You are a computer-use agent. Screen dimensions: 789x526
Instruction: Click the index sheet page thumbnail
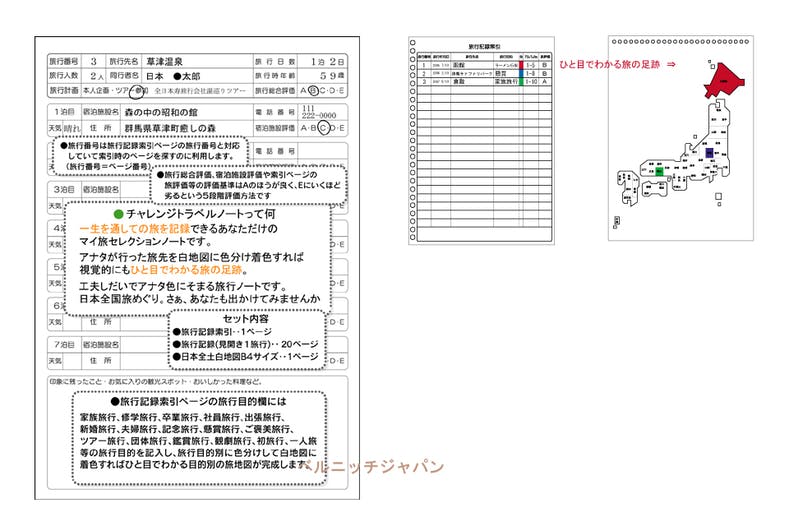481,140
